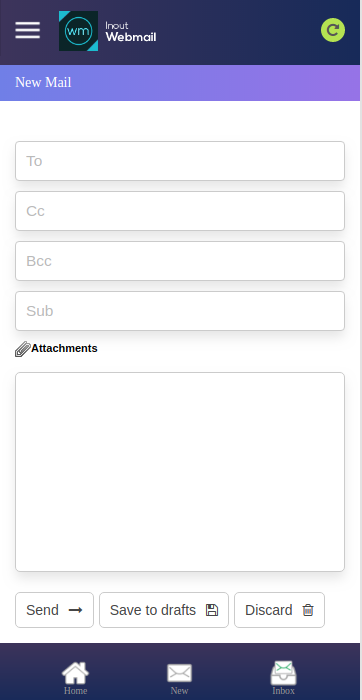Click the Inout Webmail wm logo
This screenshot has height=700, width=362.
(79, 31)
